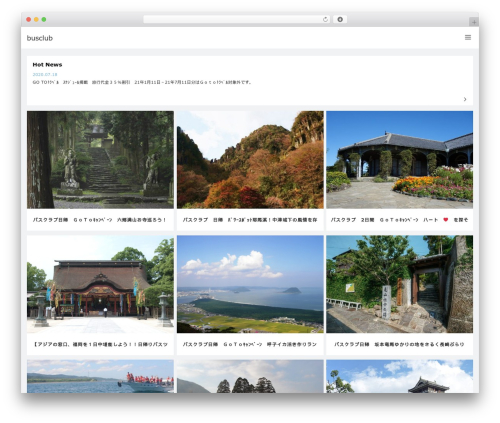The height and width of the screenshot is (423, 500).
Task: Click the green maximize window button
Action: point(44,20)
